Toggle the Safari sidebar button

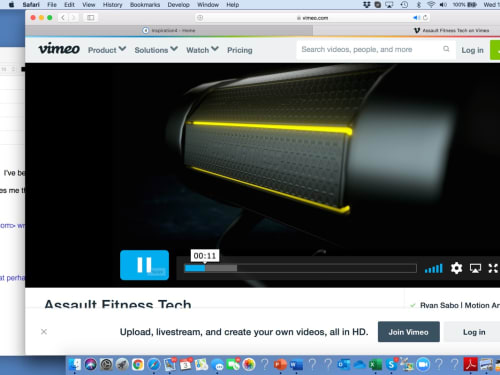90,18
